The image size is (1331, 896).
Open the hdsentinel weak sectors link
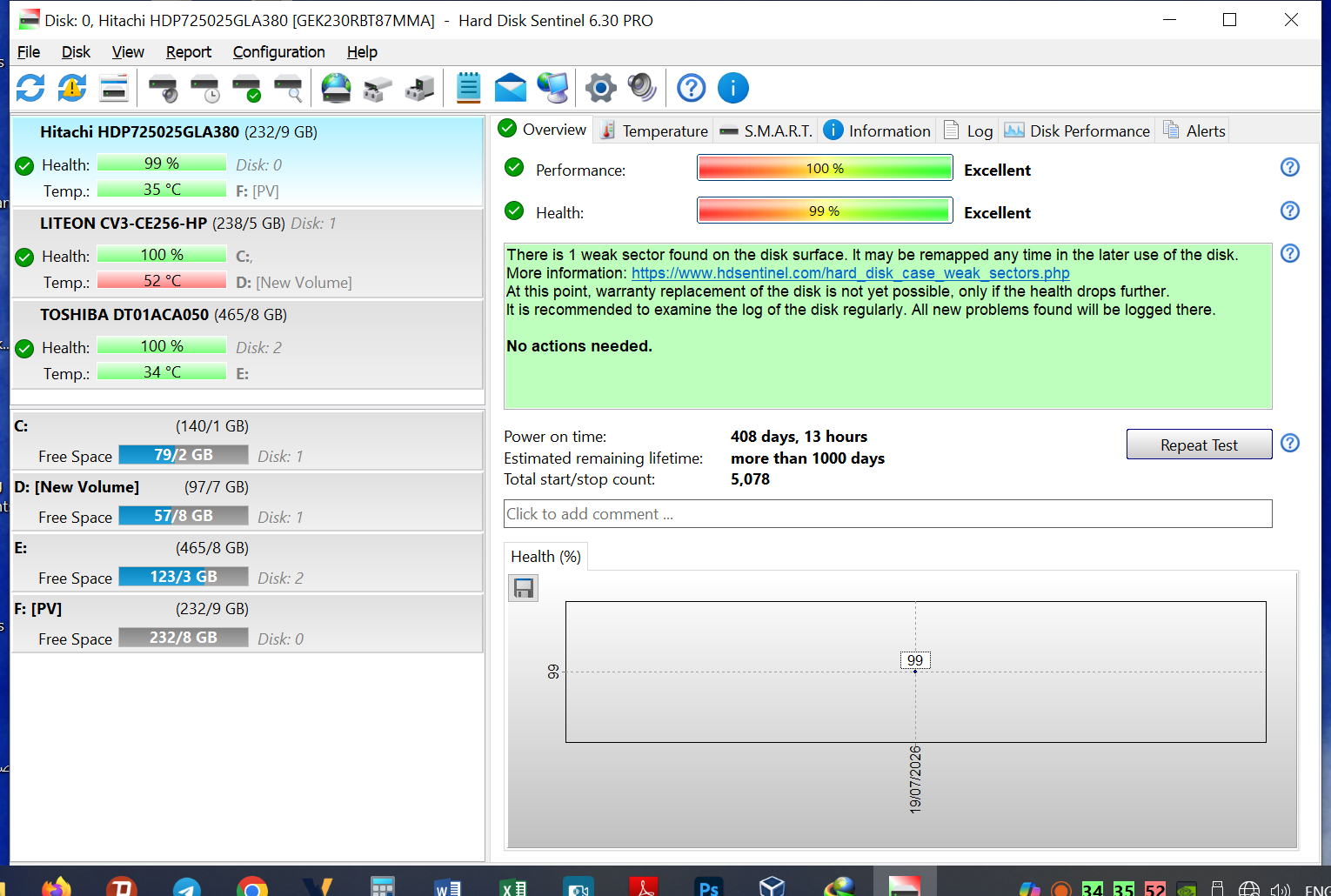tap(851, 273)
